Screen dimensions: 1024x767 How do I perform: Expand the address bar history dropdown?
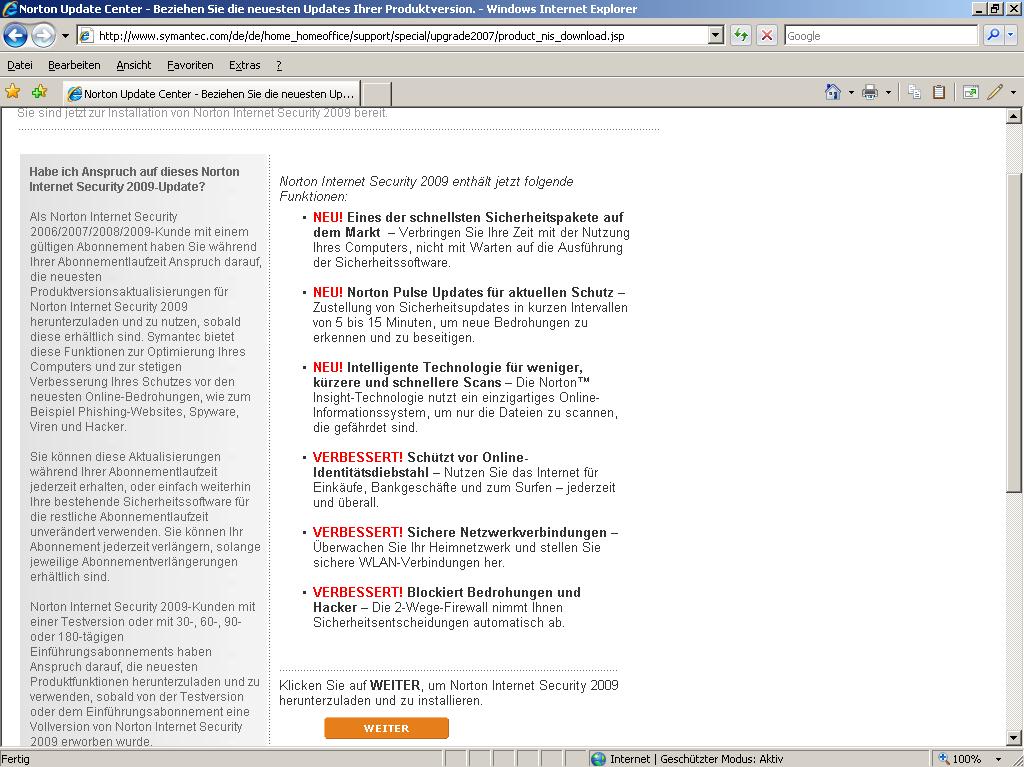pyautogui.click(x=716, y=36)
